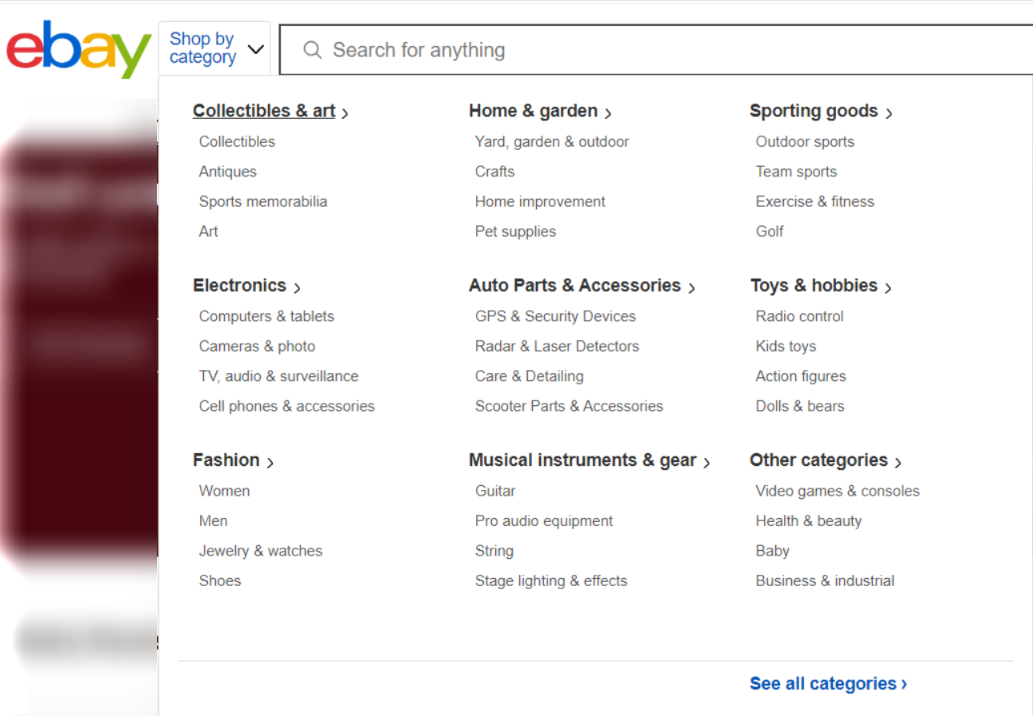Select Action figures
Screen dimensions: 1033x716
pyautogui.click(x=801, y=376)
